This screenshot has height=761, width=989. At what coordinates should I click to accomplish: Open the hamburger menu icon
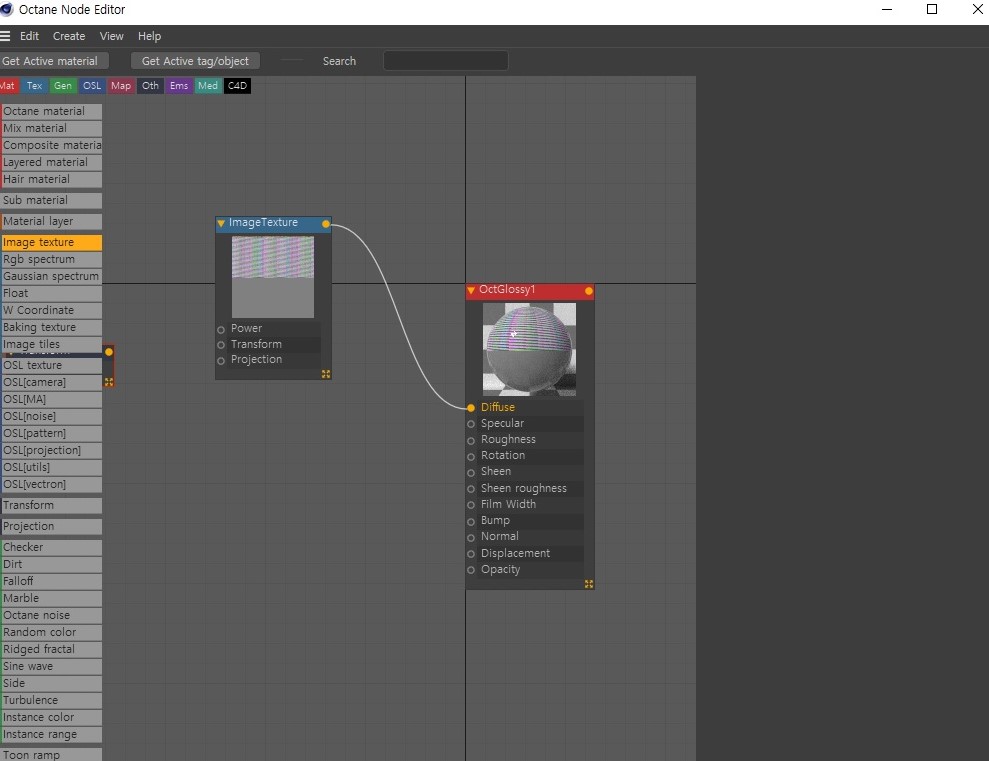point(5,36)
